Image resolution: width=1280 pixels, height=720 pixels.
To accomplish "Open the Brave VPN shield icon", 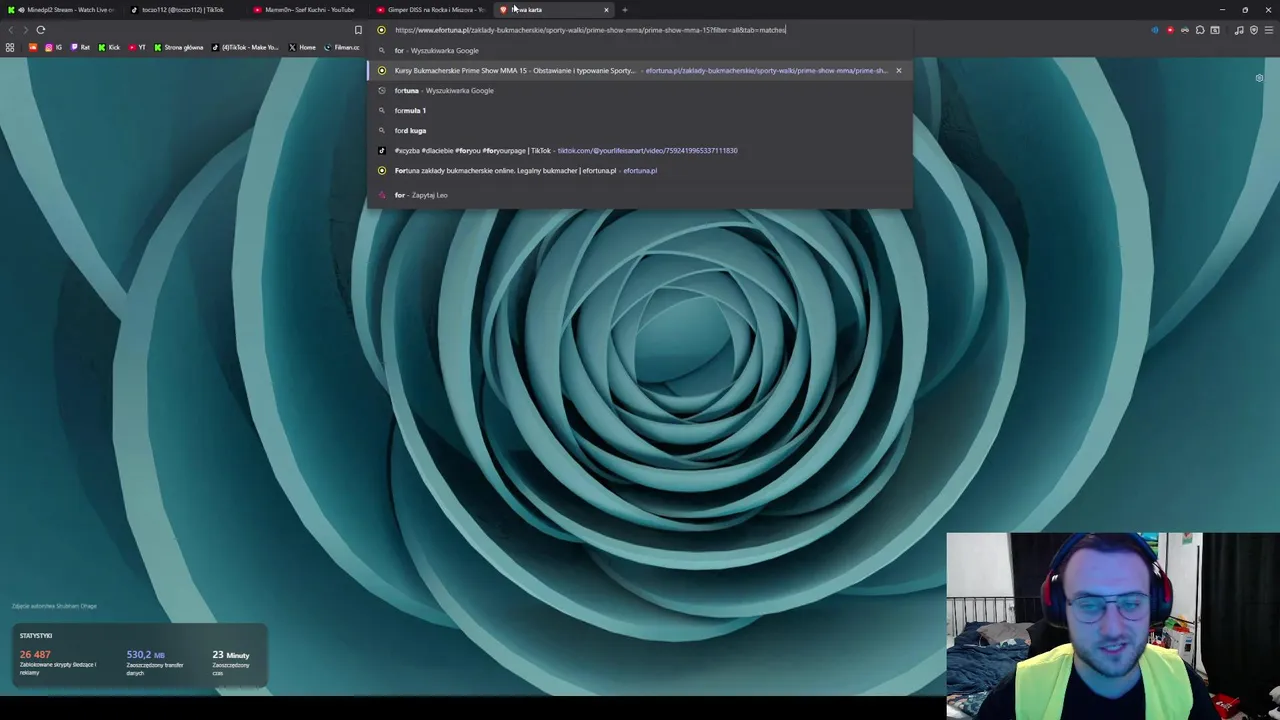I will [1254, 30].
